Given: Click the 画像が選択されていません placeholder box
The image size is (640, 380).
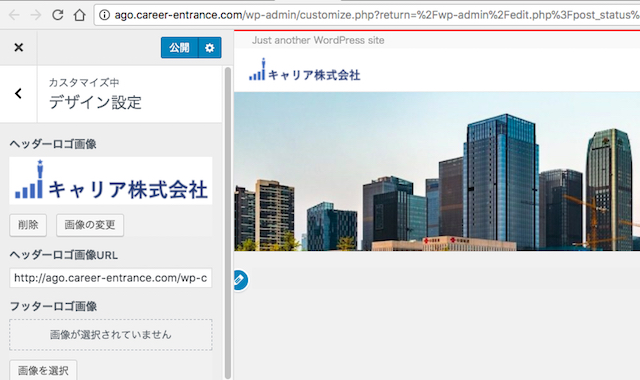Looking at the screenshot, I should click(111, 335).
